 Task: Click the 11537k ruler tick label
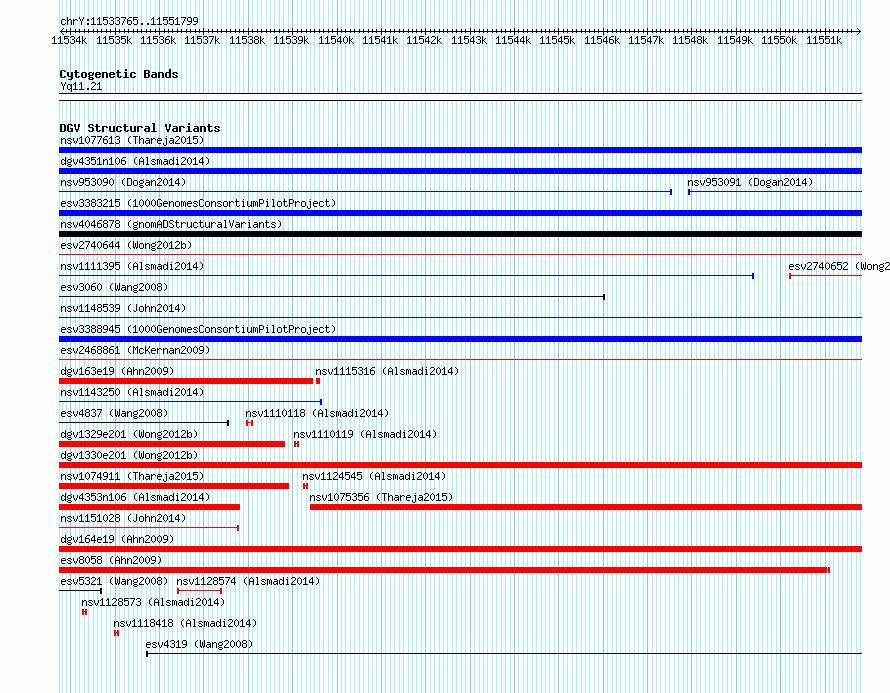[x=202, y=40]
